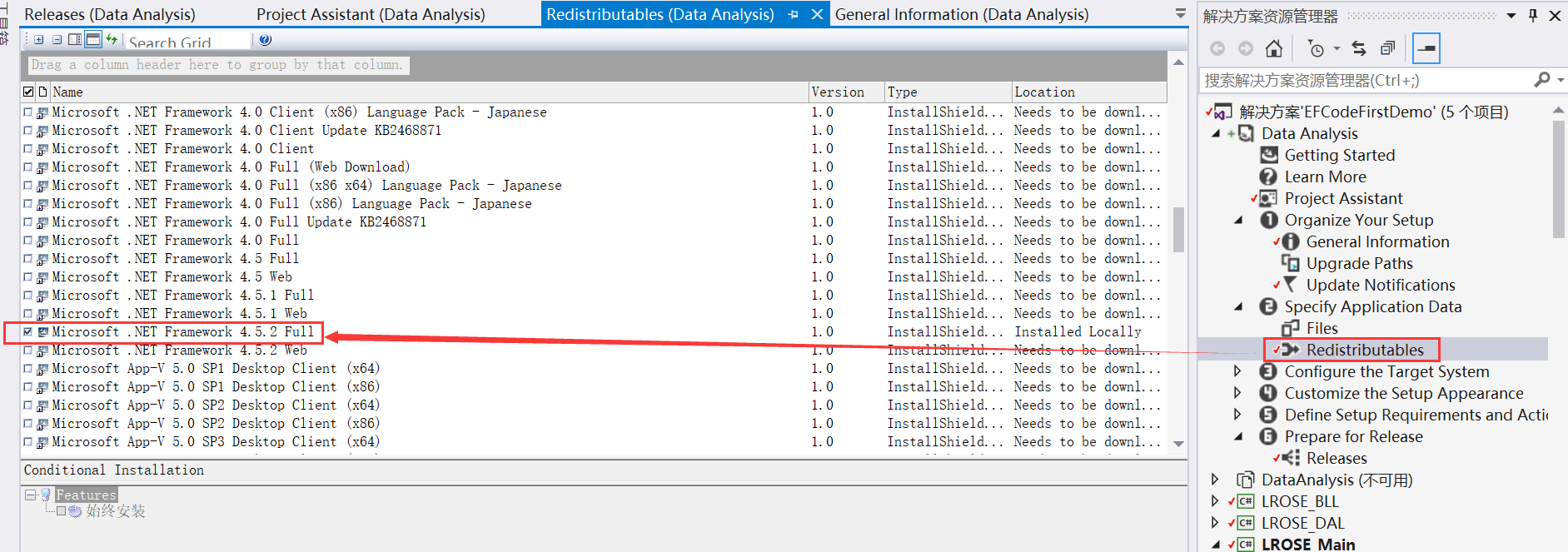This screenshot has width=1568, height=552.
Task: Click the collapse all icon in Solution Explorer
Action: (1387, 48)
